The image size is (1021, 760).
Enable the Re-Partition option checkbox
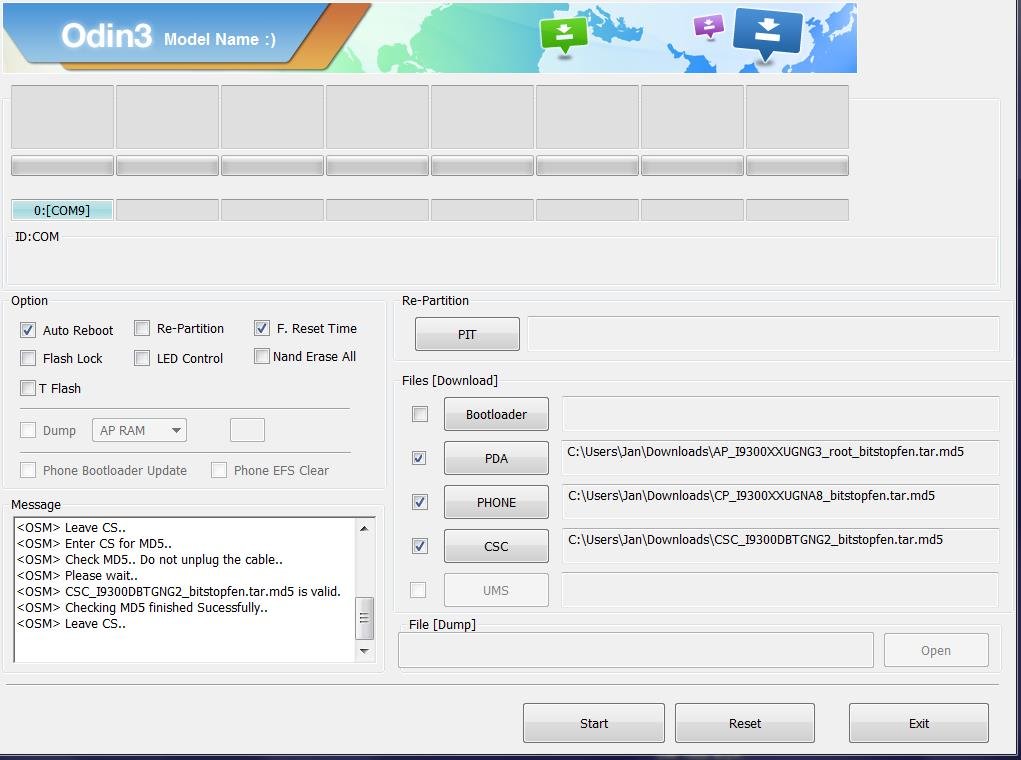pos(142,328)
